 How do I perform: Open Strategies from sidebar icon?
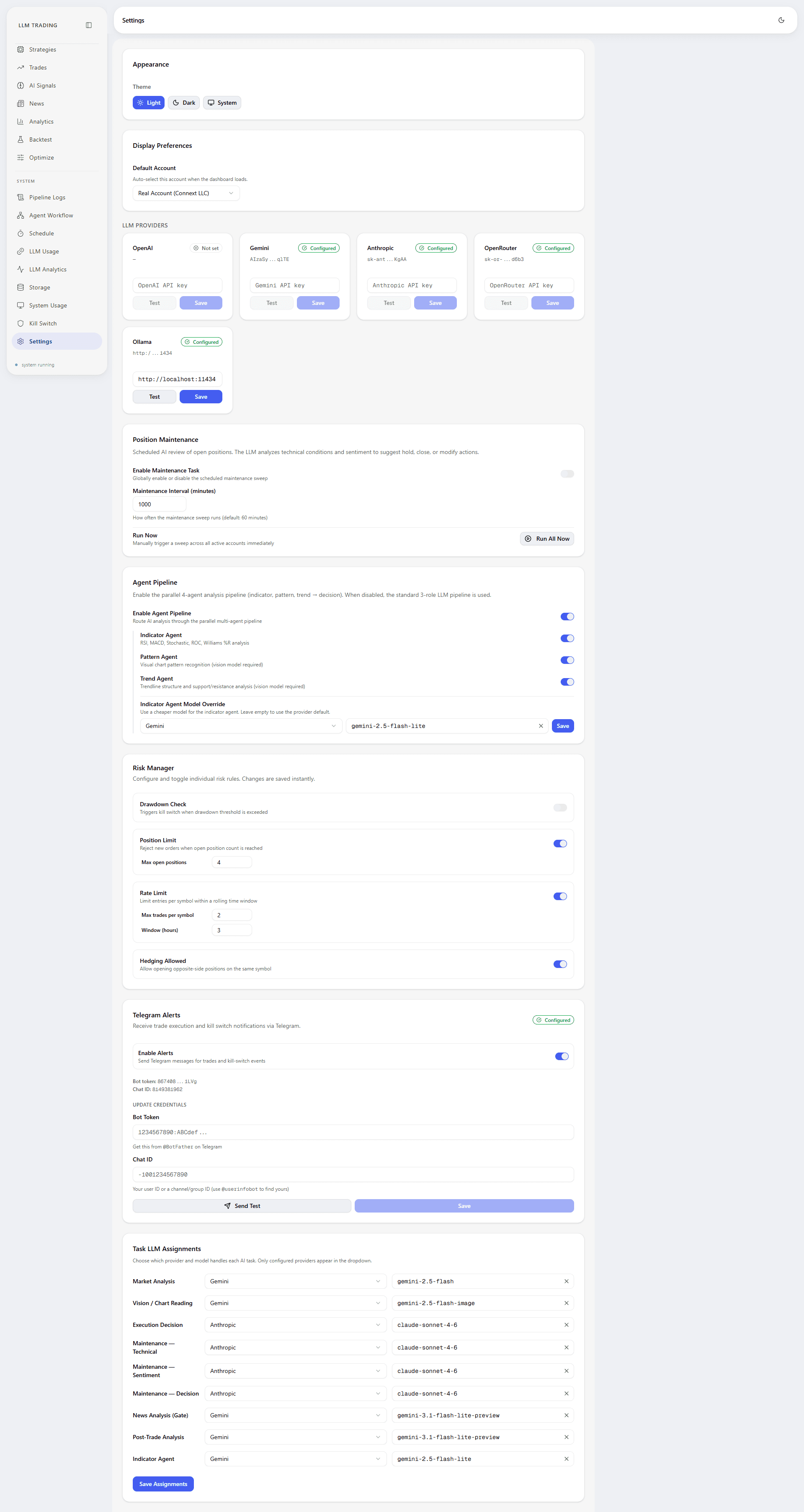[21, 49]
